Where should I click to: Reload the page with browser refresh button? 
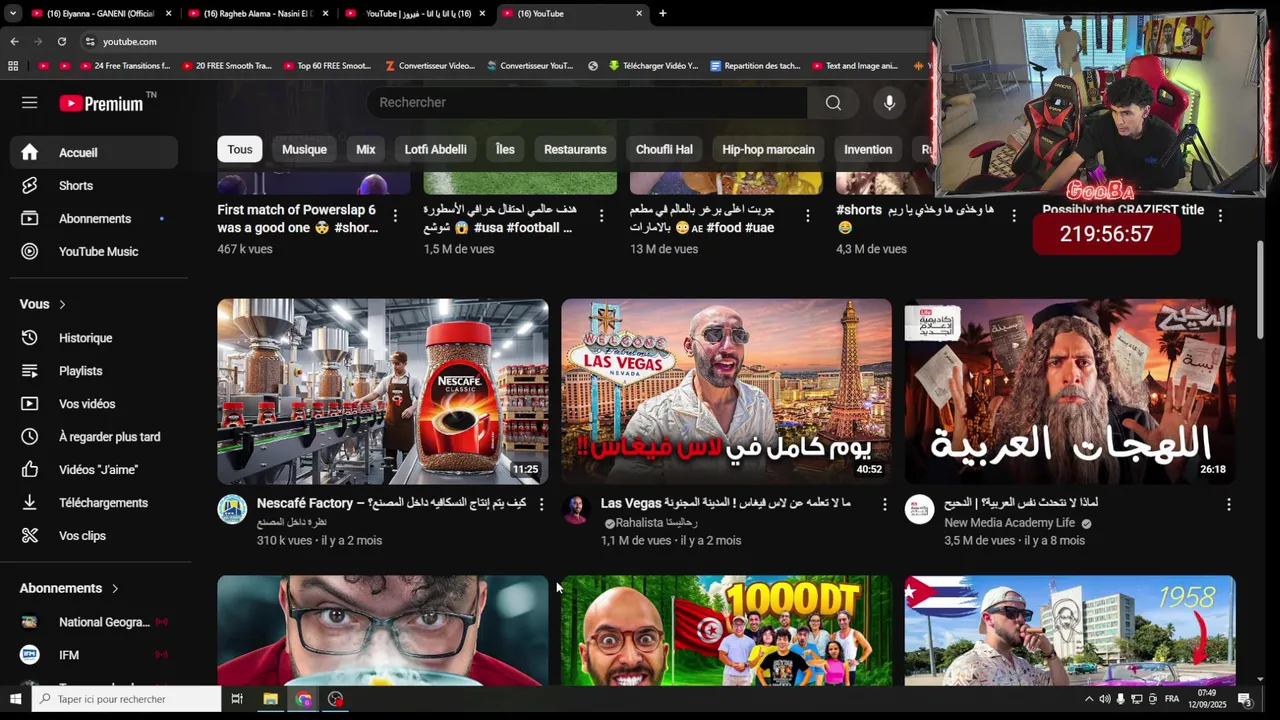(x=61, y=41)
